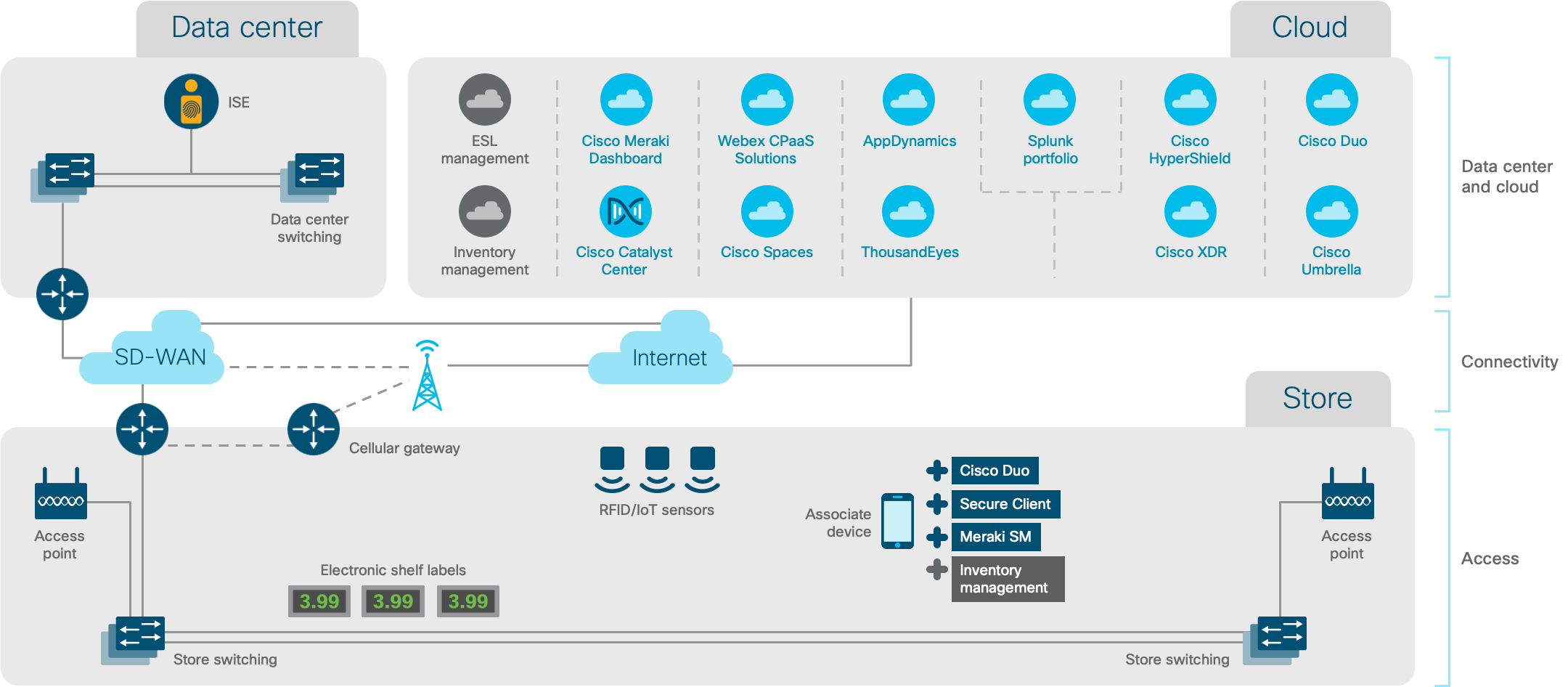Click the Cisco XDR cloud icon
The image size is (1568, 687).
click(x=1191, y=211)
